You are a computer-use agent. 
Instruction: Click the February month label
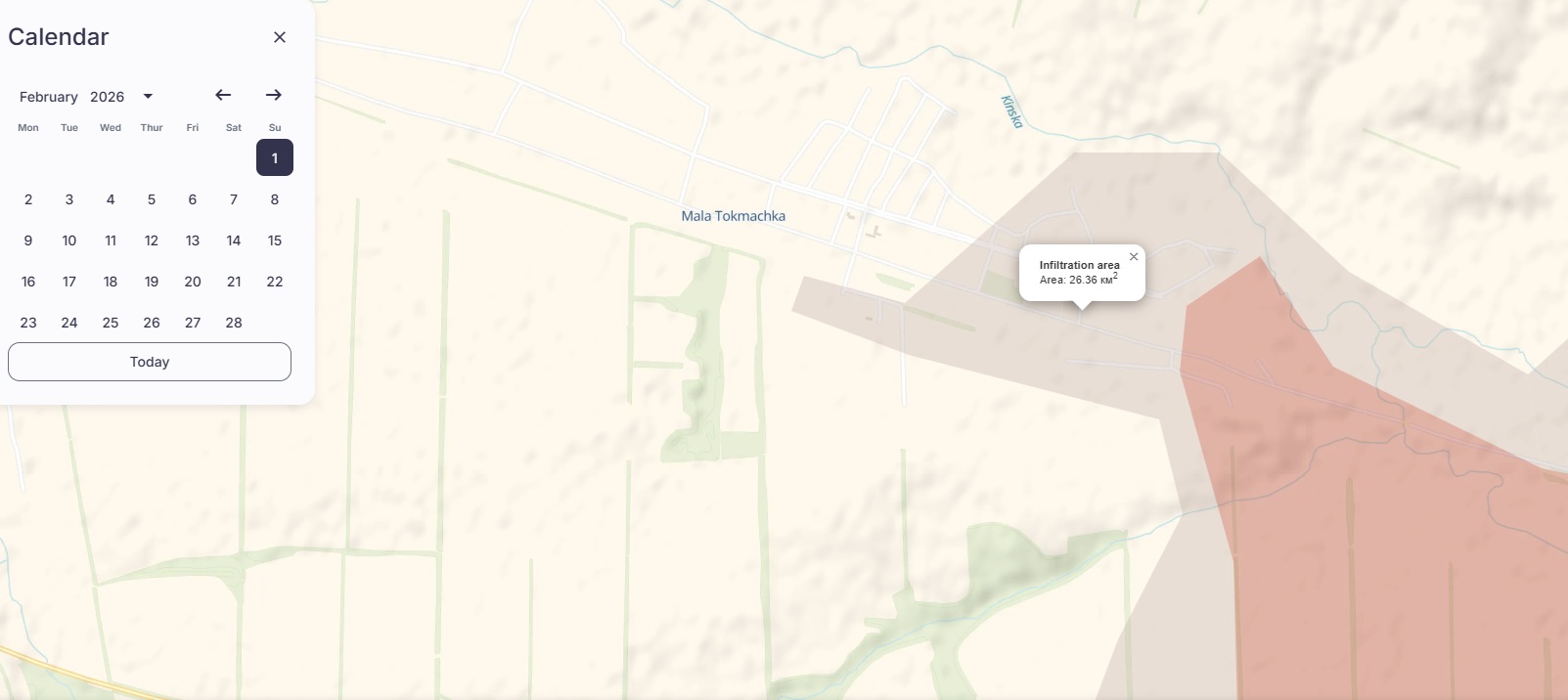pos(49,97)
